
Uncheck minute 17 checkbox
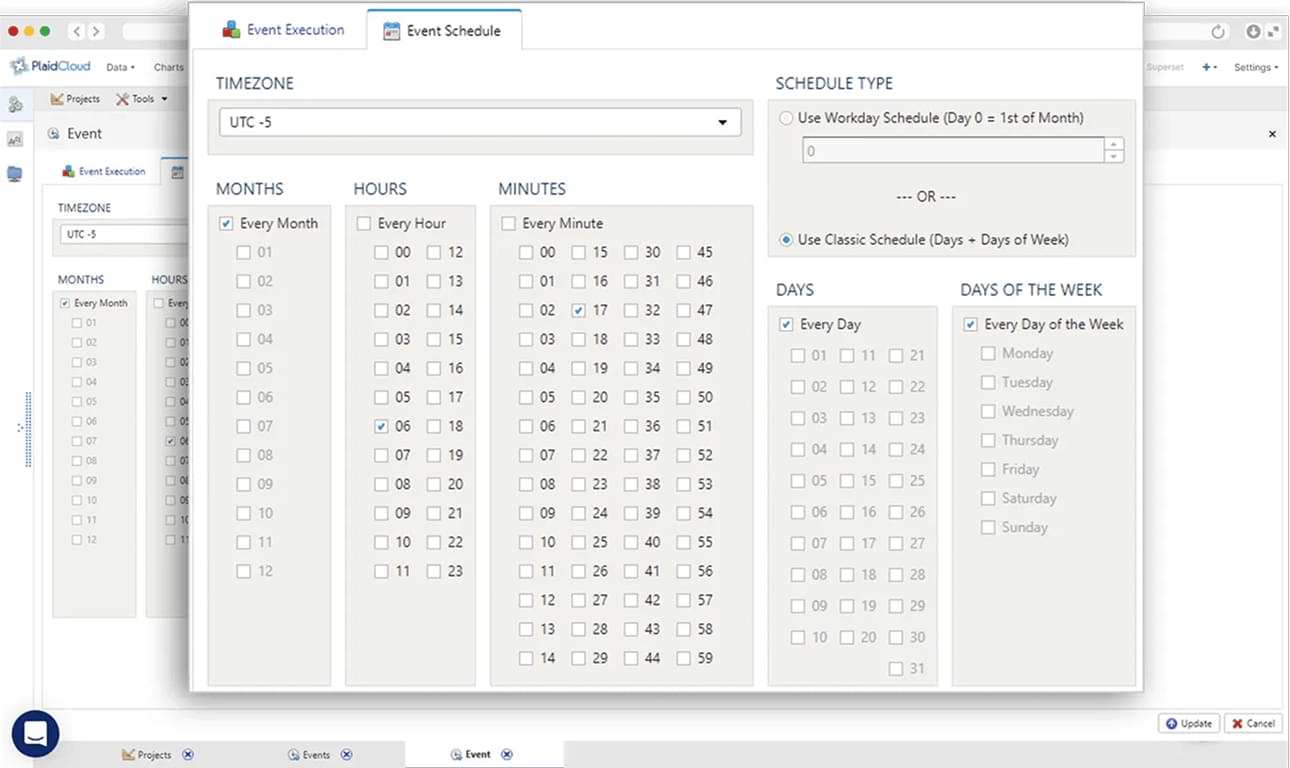tap(579, 311)
